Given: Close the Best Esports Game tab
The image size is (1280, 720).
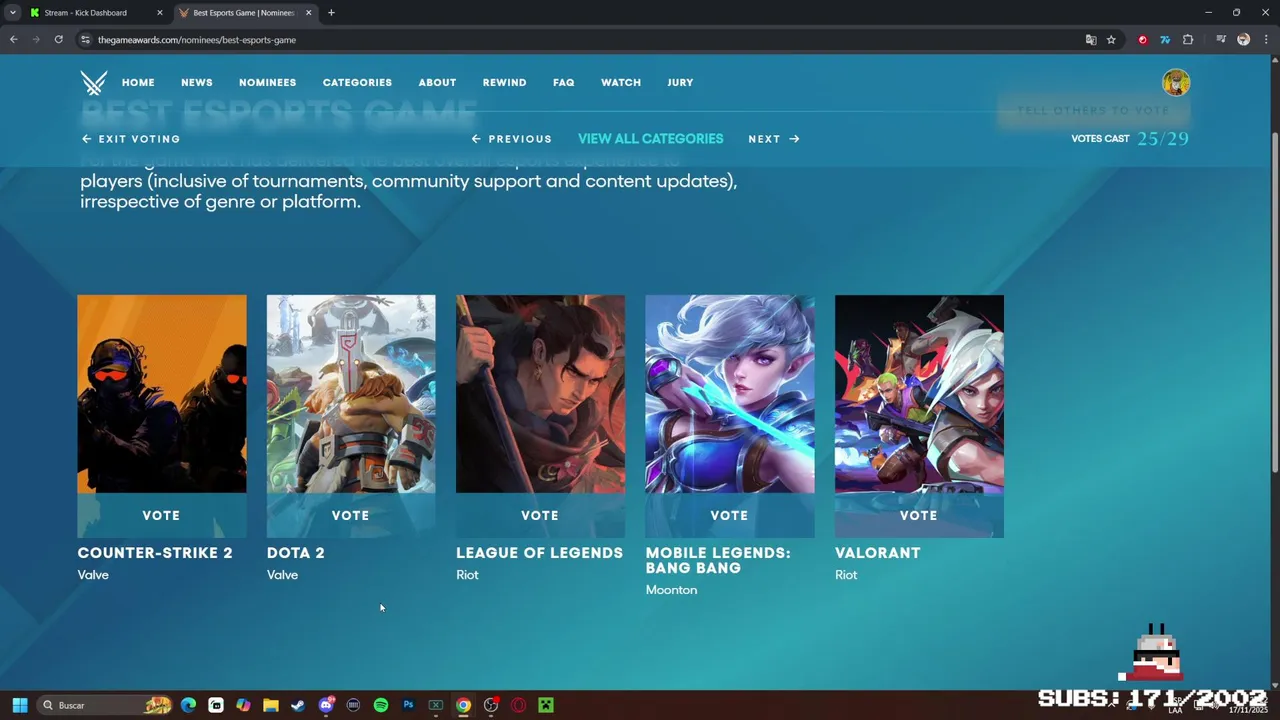Looking at the screenshot, I should tap(308, 13).
